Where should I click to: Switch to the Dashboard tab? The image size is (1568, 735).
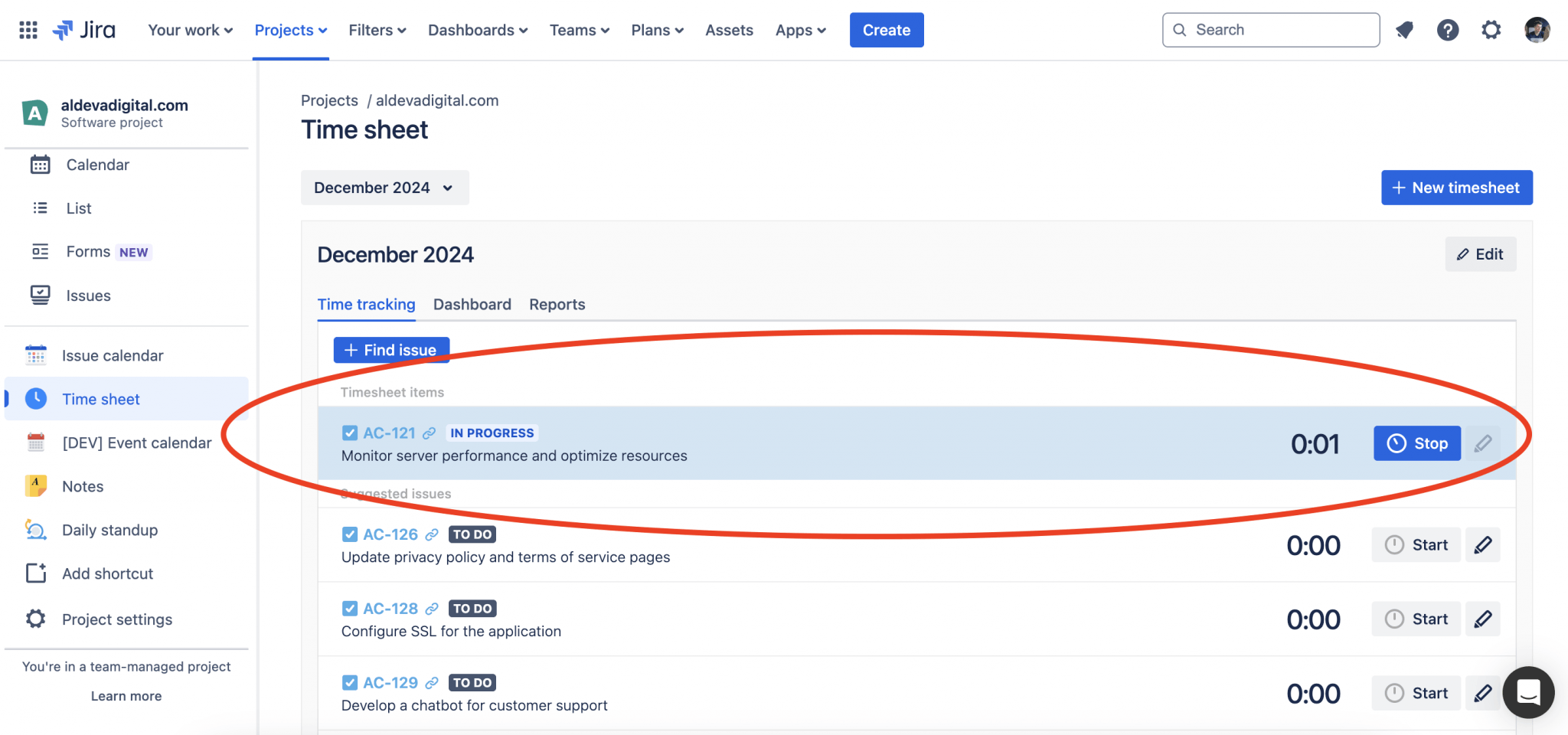coord(472,305)
